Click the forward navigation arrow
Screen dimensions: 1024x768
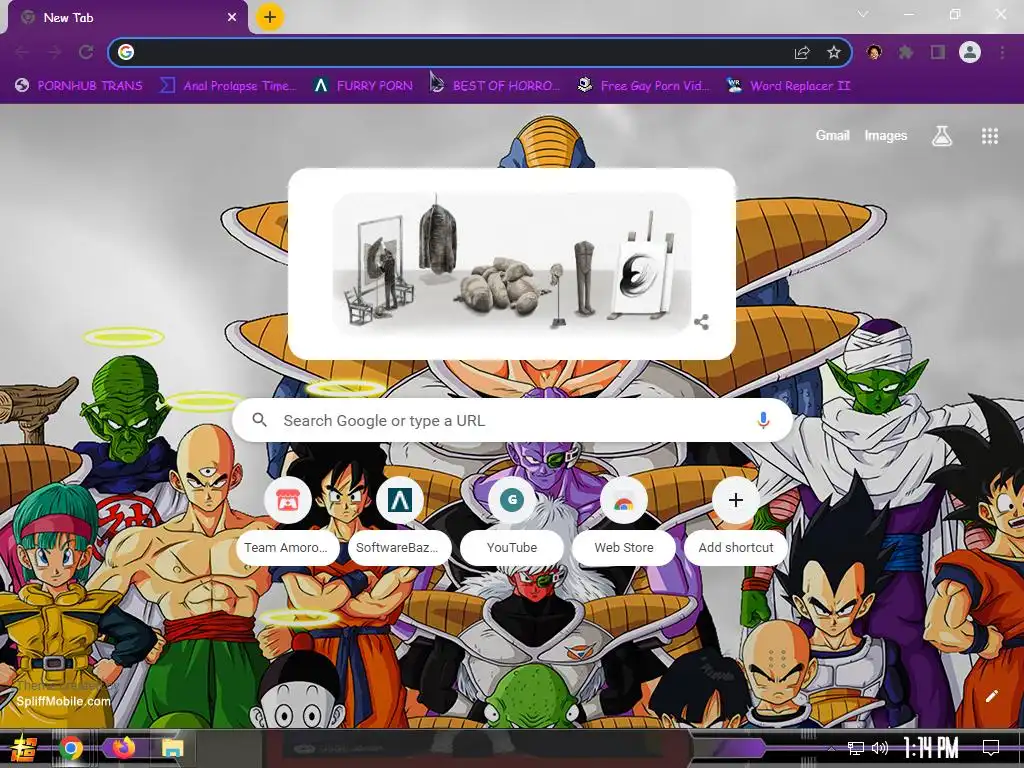(54, 52)
